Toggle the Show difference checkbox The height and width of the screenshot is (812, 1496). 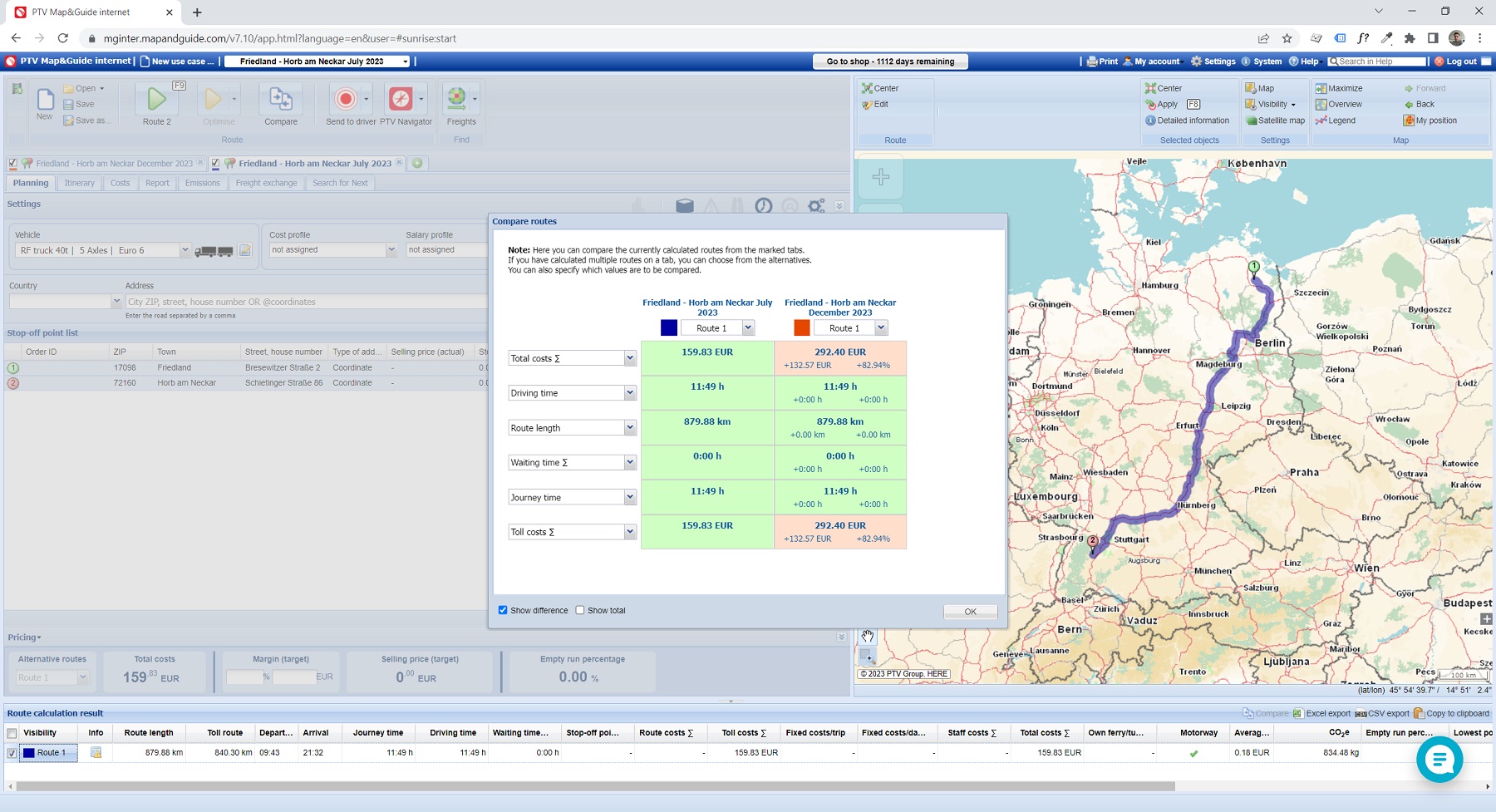point(503,610)
